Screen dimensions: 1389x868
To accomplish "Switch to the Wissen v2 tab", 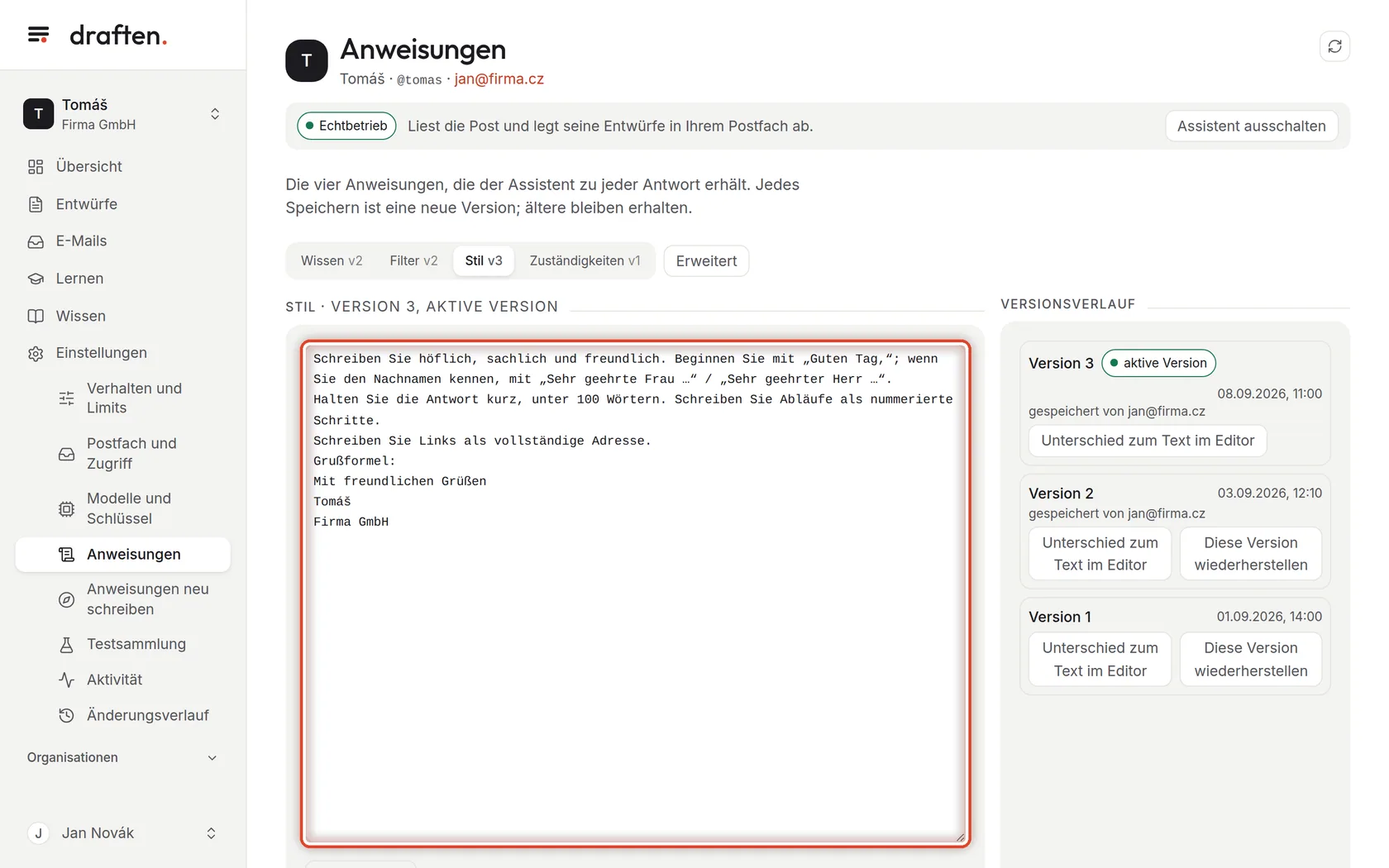I will 332,261.
